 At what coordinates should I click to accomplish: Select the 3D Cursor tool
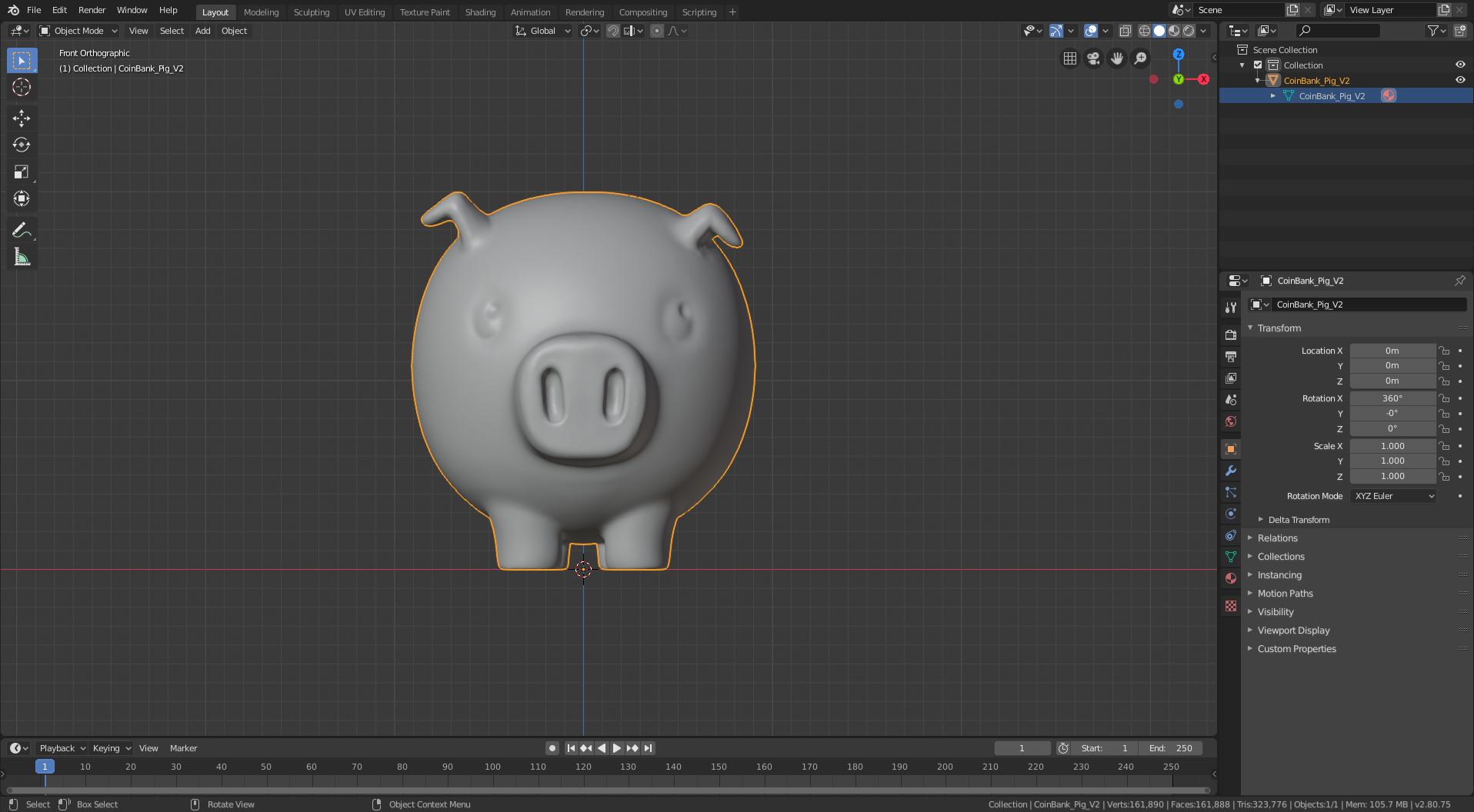[22, 87]
